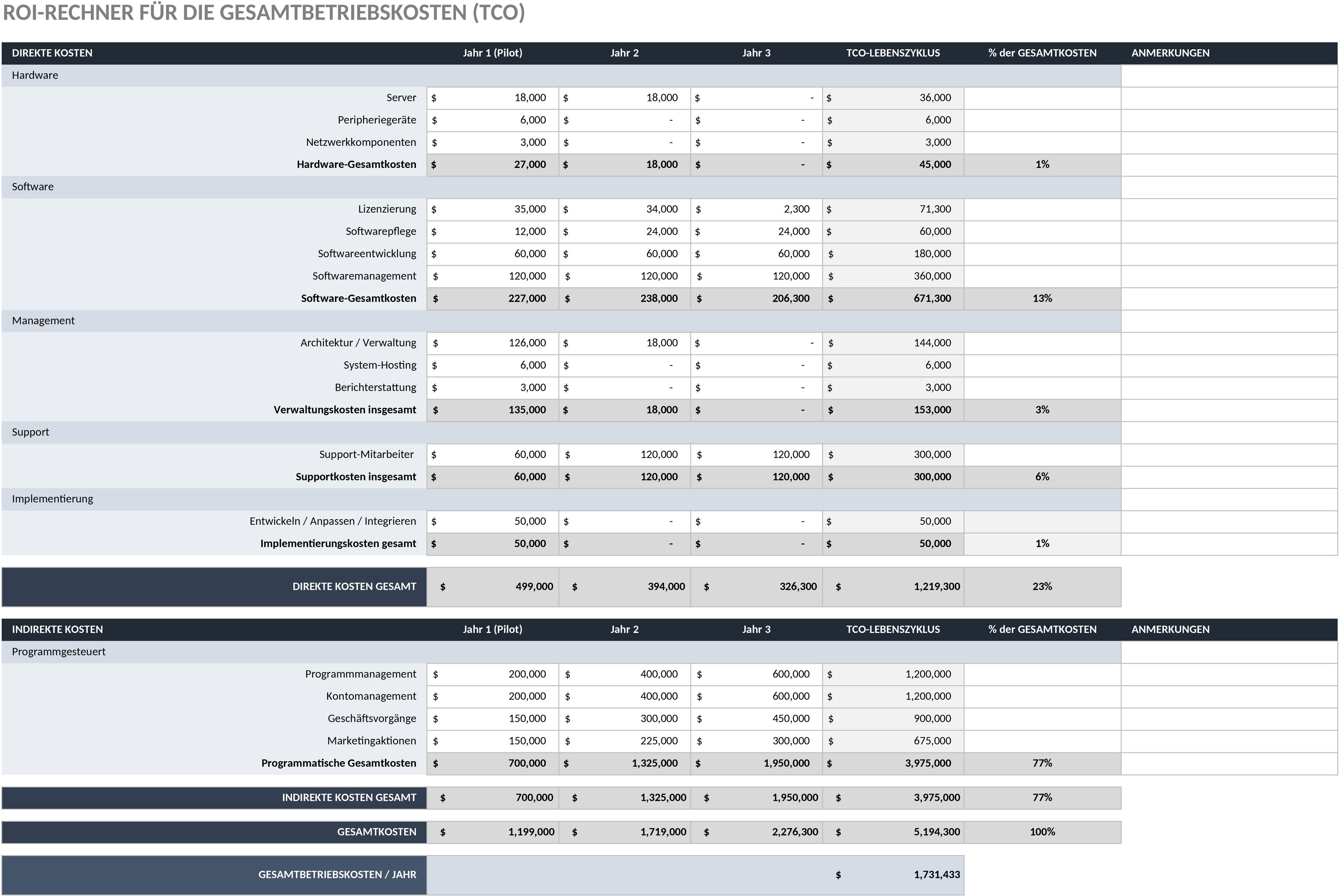Select the Server Jahr 1 value 18,000
Viewport: 1339px width, 896px height.
pos(493,98)
